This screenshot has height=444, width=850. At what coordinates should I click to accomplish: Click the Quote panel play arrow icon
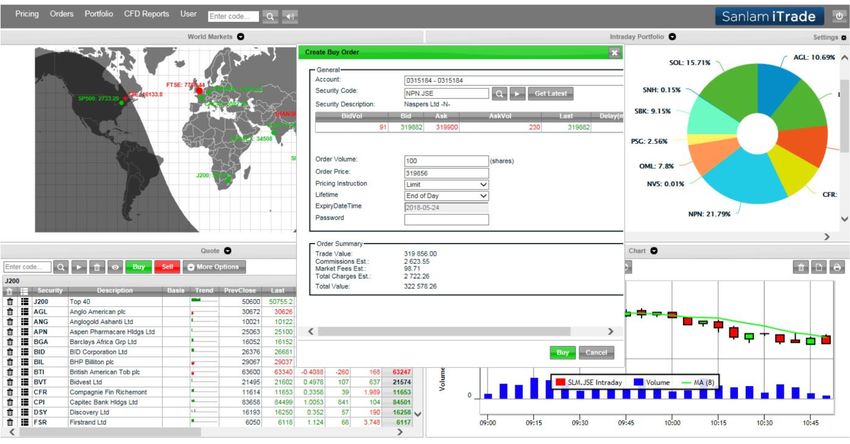click(x=79, y=267)
